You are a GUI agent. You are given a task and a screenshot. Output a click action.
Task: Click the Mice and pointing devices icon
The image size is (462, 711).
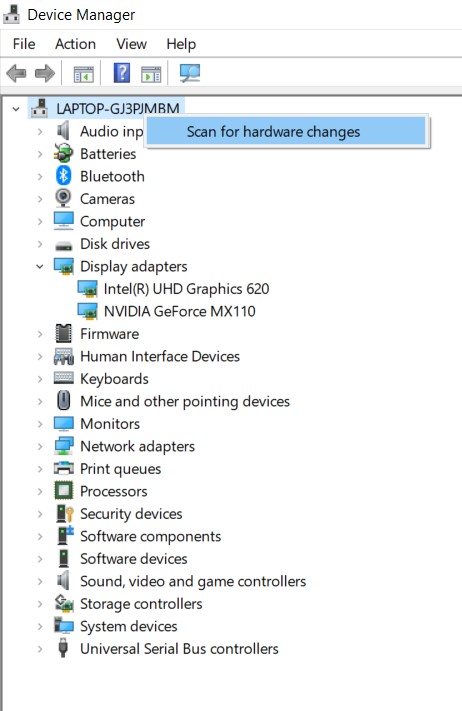point(63,401)
